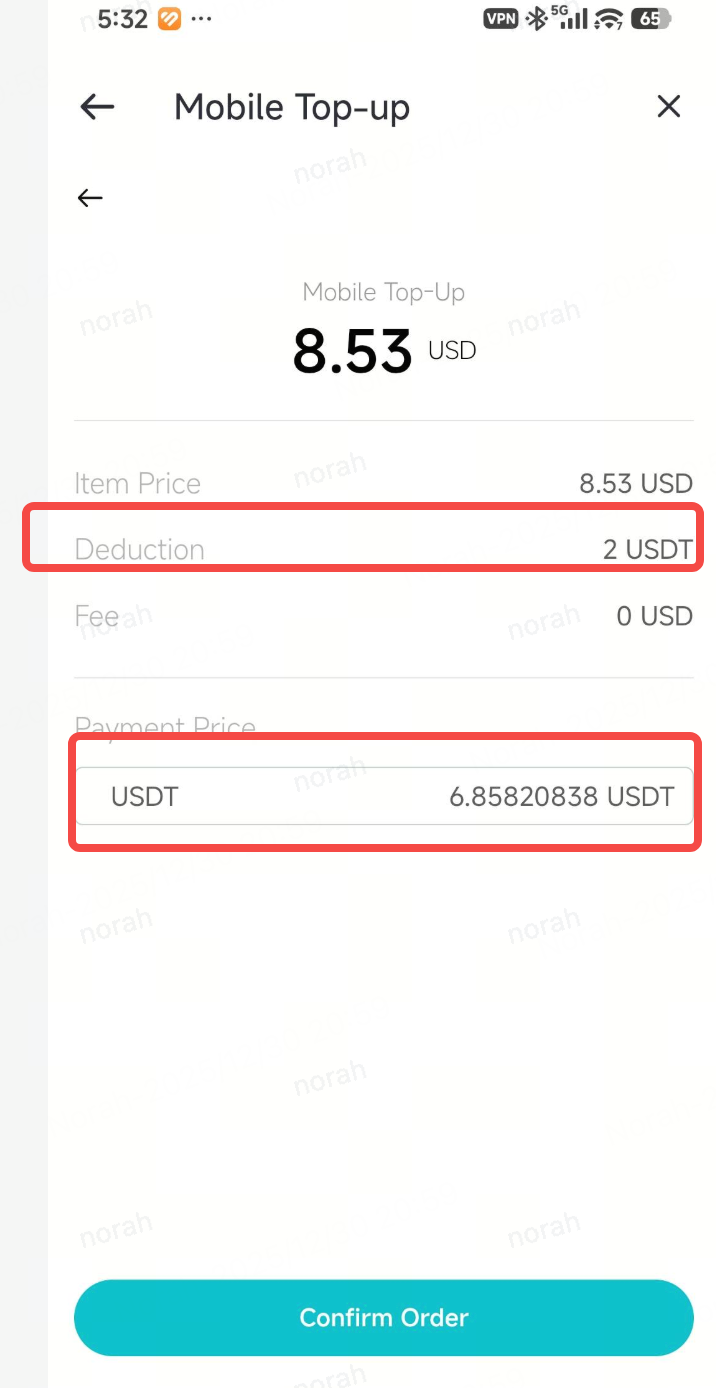The width and height of the screenshot is (716, 1388).
Task: Tap the orange notification app icon
Action: 170,18
